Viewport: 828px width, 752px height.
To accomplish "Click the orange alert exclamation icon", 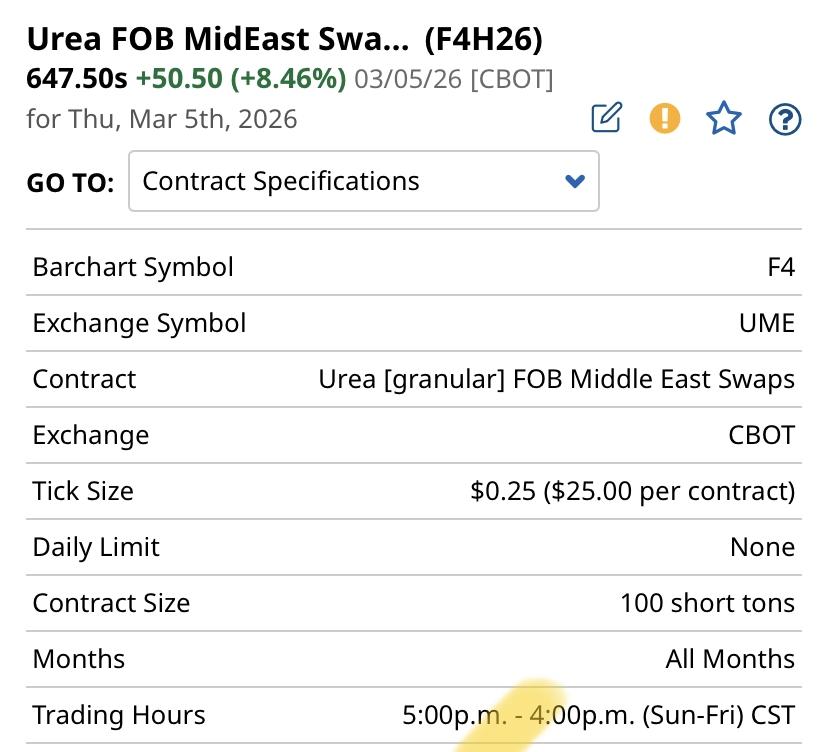I will coord(664,119).
